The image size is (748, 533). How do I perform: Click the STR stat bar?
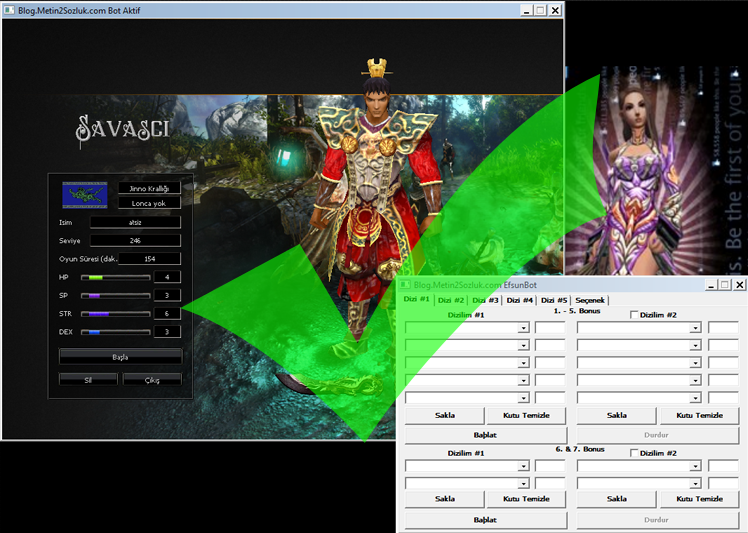click(116, 314)
